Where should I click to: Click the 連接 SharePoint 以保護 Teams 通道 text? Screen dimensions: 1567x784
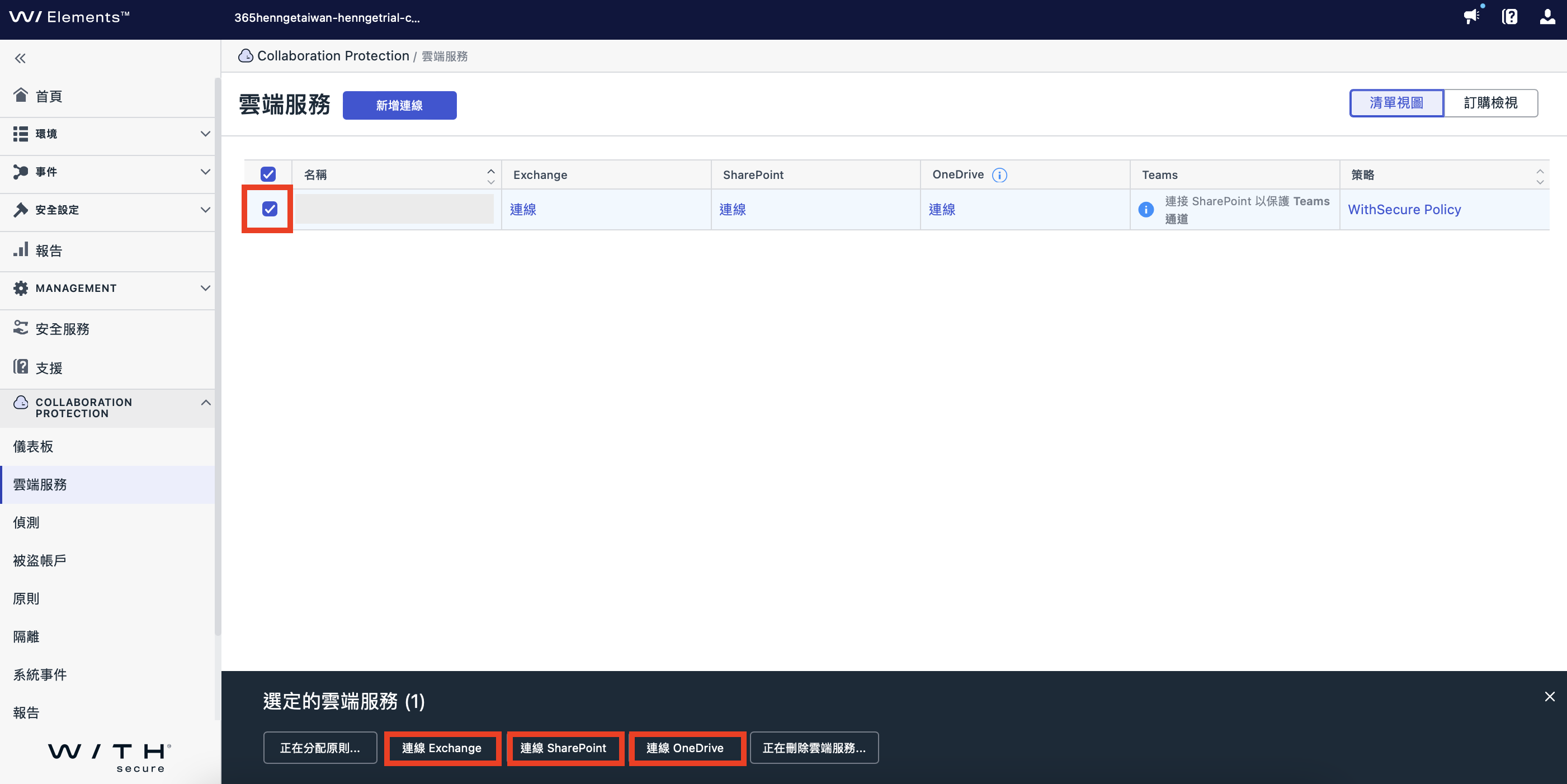pyautogui.click(x=1247, y=210)
